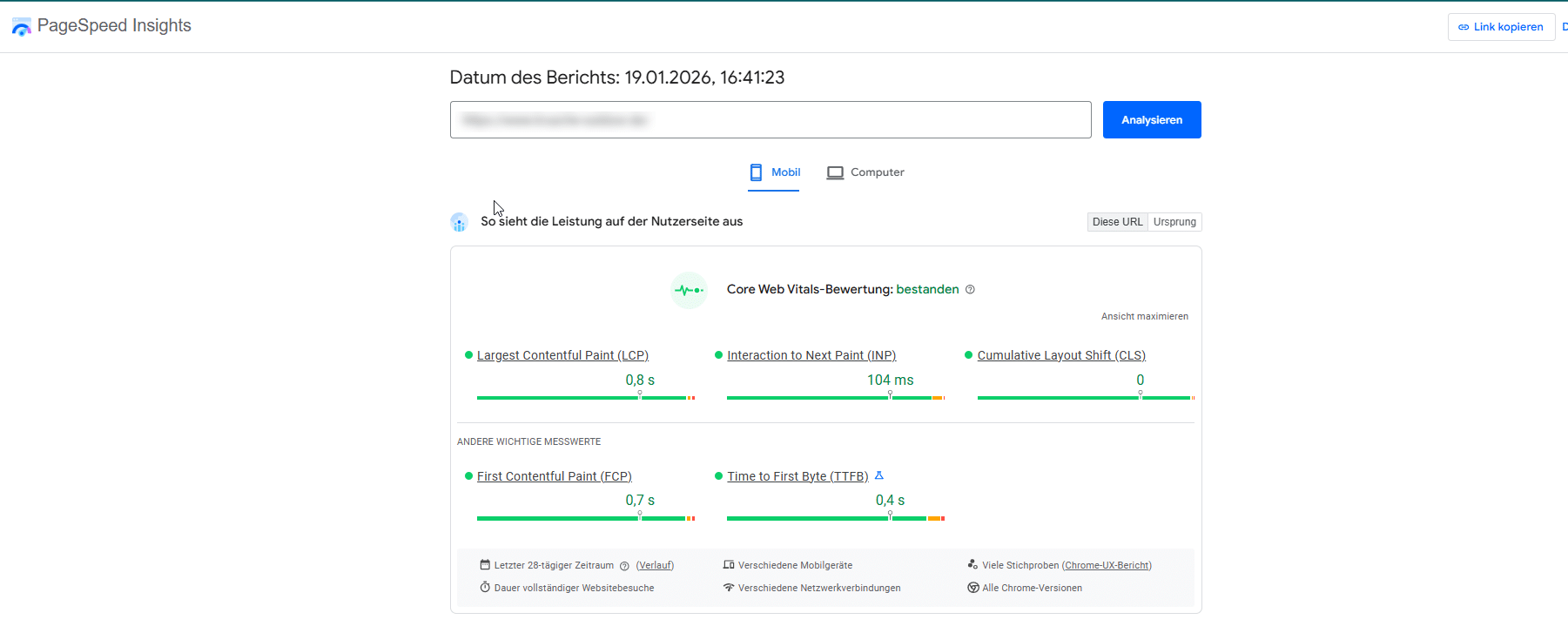Image resolution: width=1568 pixels, height=633 pixels.
Task: Click the INP distribution bar
Action: 836,398
